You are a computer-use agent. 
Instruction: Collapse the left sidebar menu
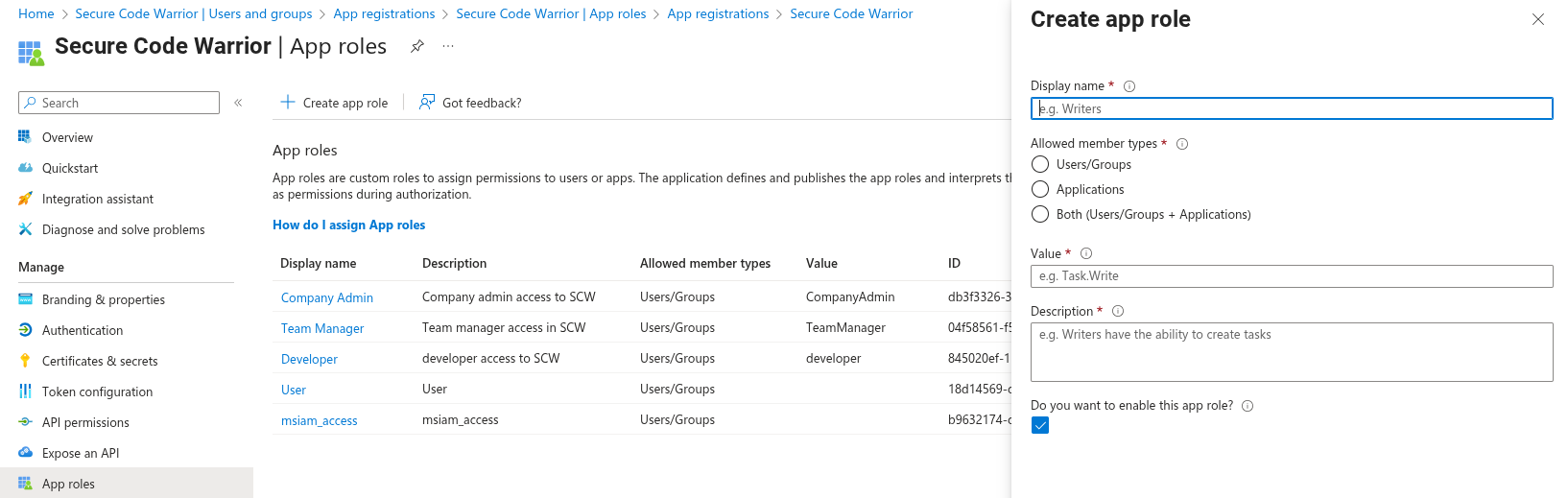click(238, 103)
